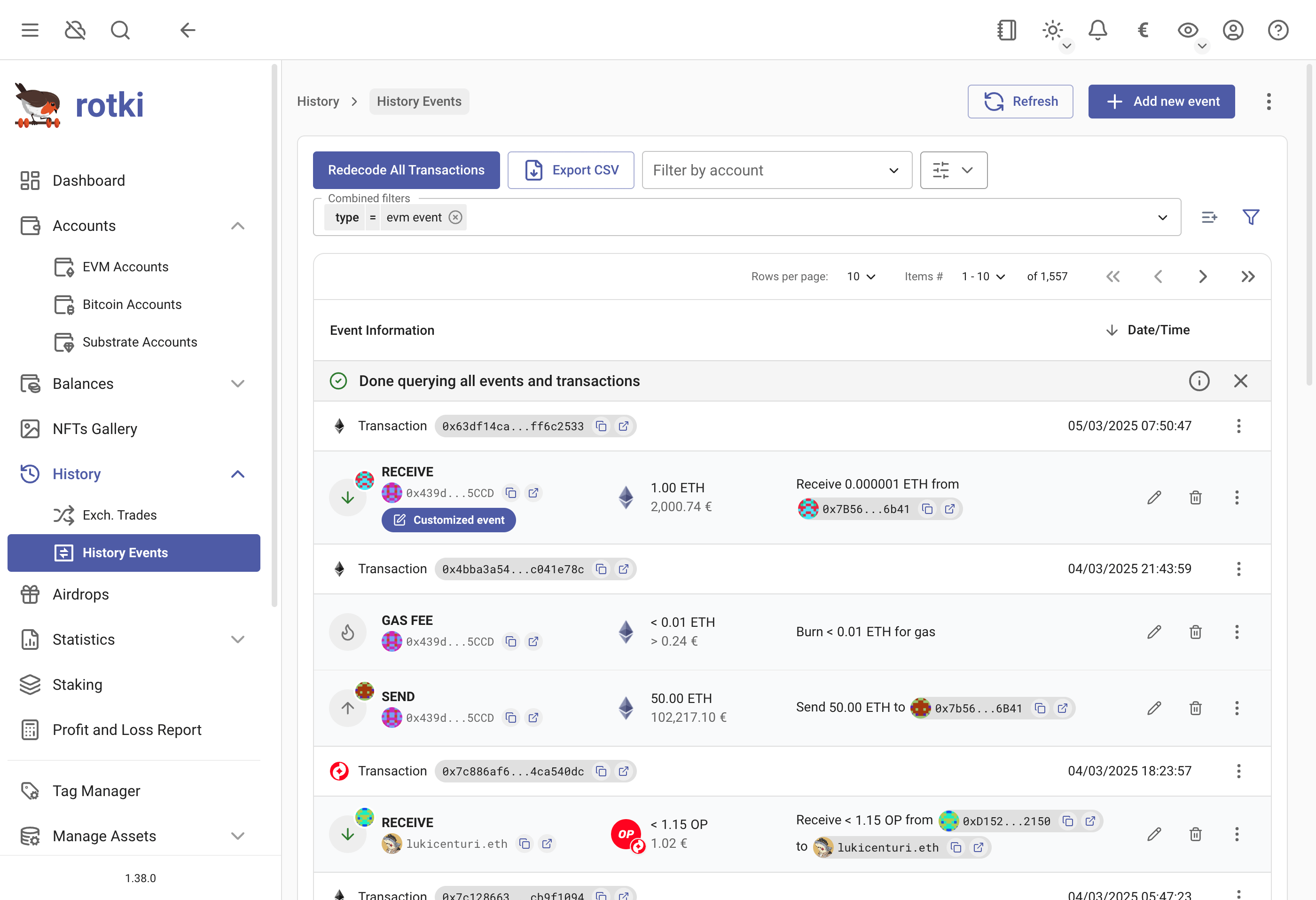Viewport: 1316px width, 900px height.
Task: Open Profit and Loss Report
Action: tap(133, 729)
